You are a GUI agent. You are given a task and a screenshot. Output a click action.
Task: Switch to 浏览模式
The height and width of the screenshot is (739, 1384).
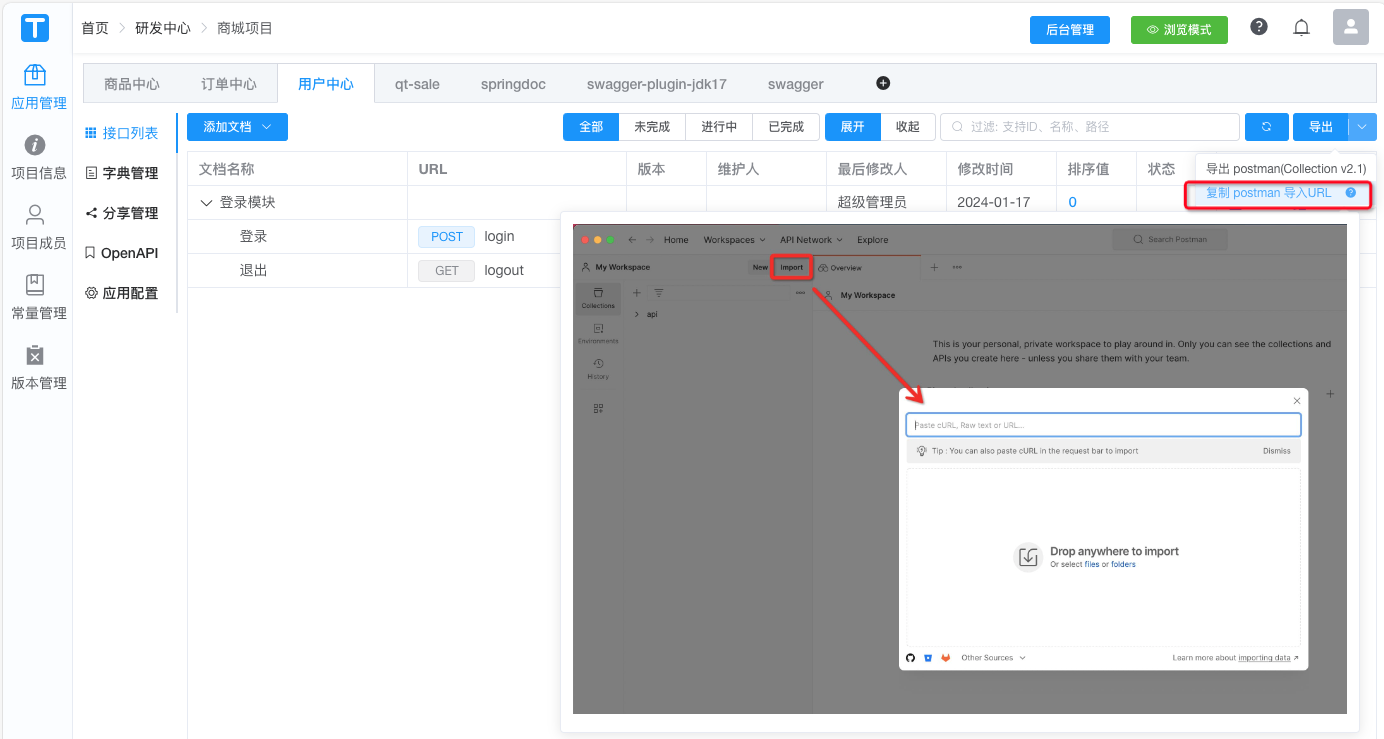point(1179,30)
